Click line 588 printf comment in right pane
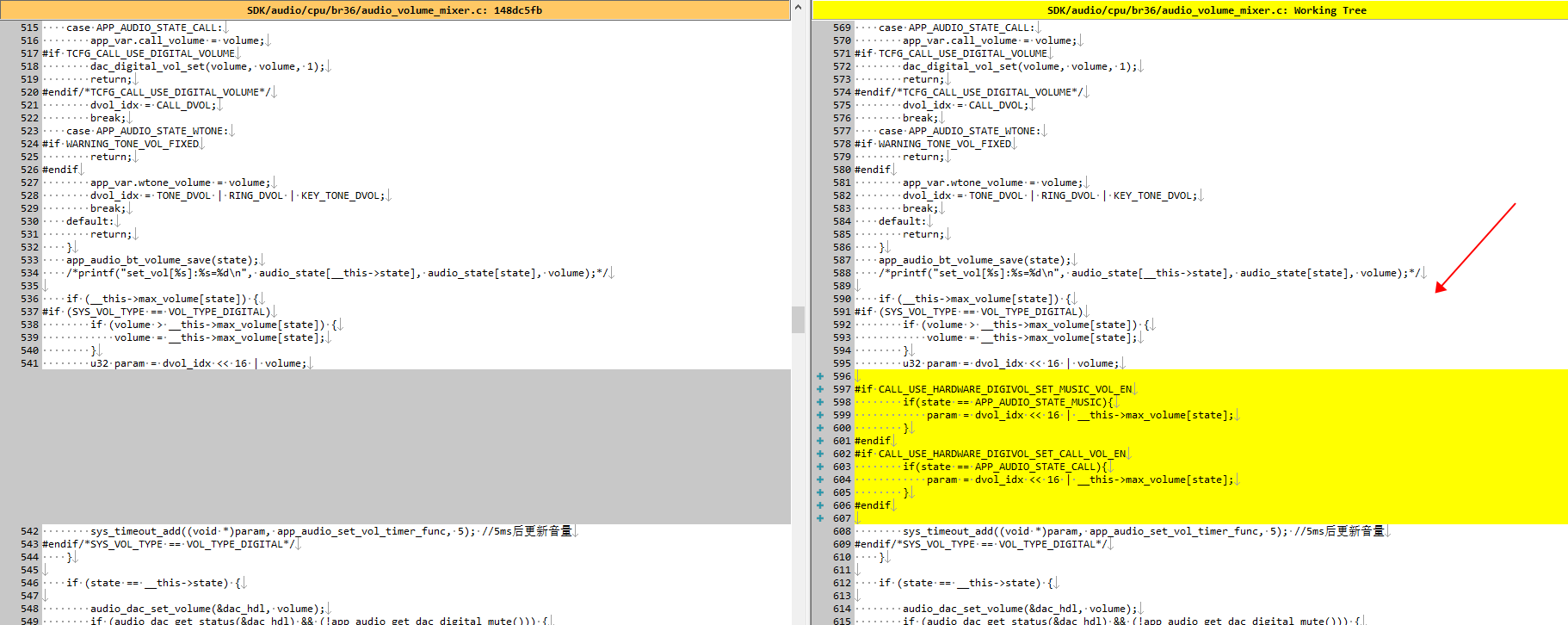The height and width of the screenshot is (625, 1568). (1150, 273)
